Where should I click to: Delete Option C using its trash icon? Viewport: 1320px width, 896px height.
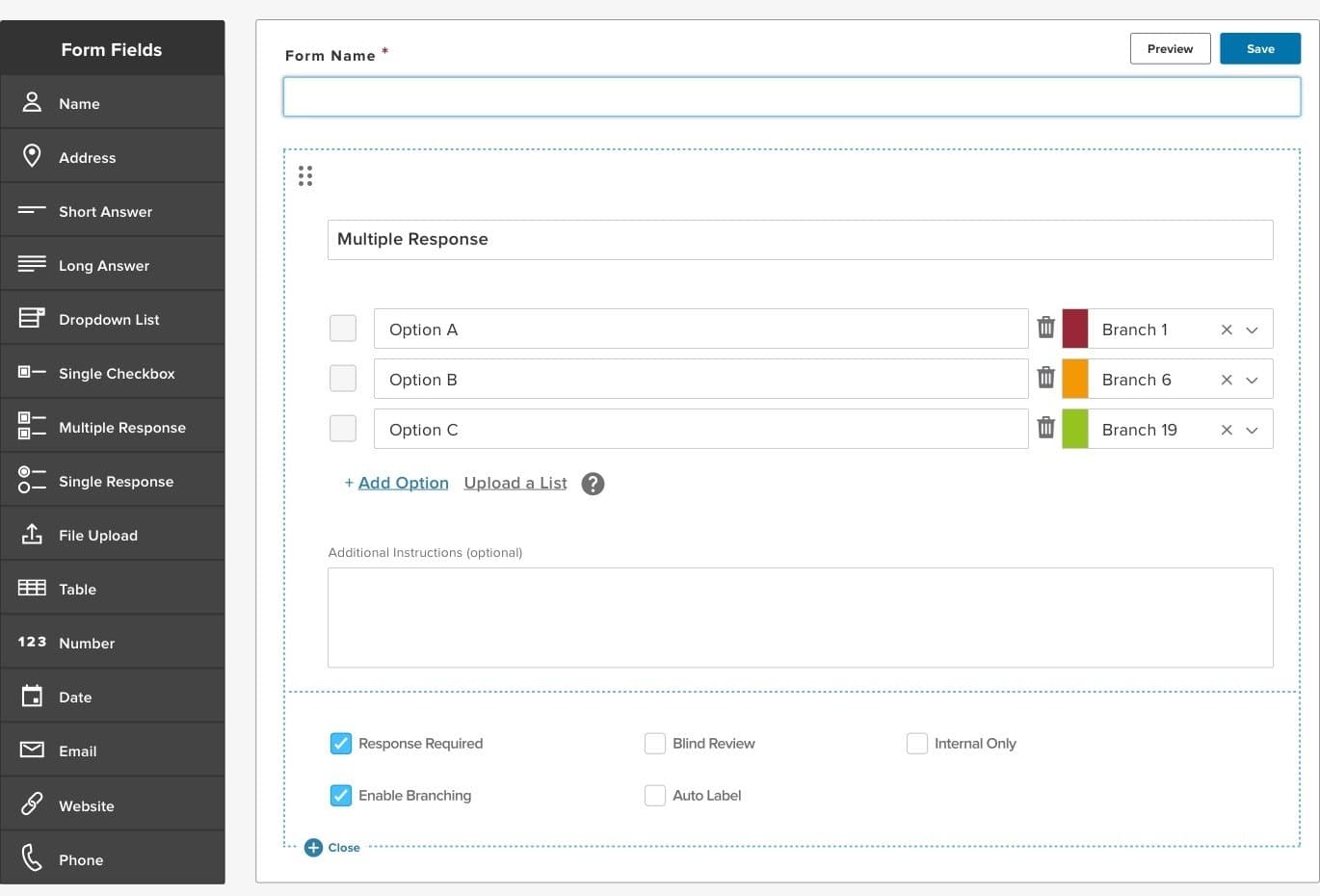pos(1045,428)
